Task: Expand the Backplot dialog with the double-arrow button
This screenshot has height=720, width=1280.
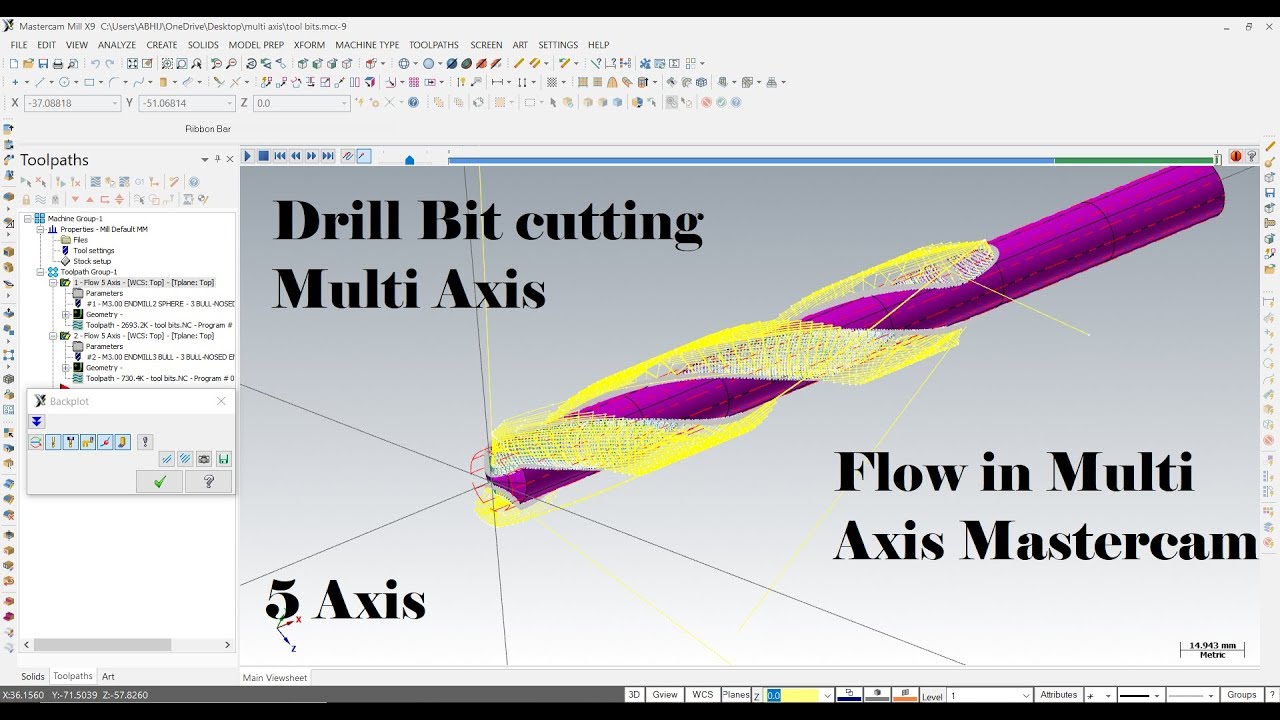Action: pyautogui.click(x=37, y=421)
